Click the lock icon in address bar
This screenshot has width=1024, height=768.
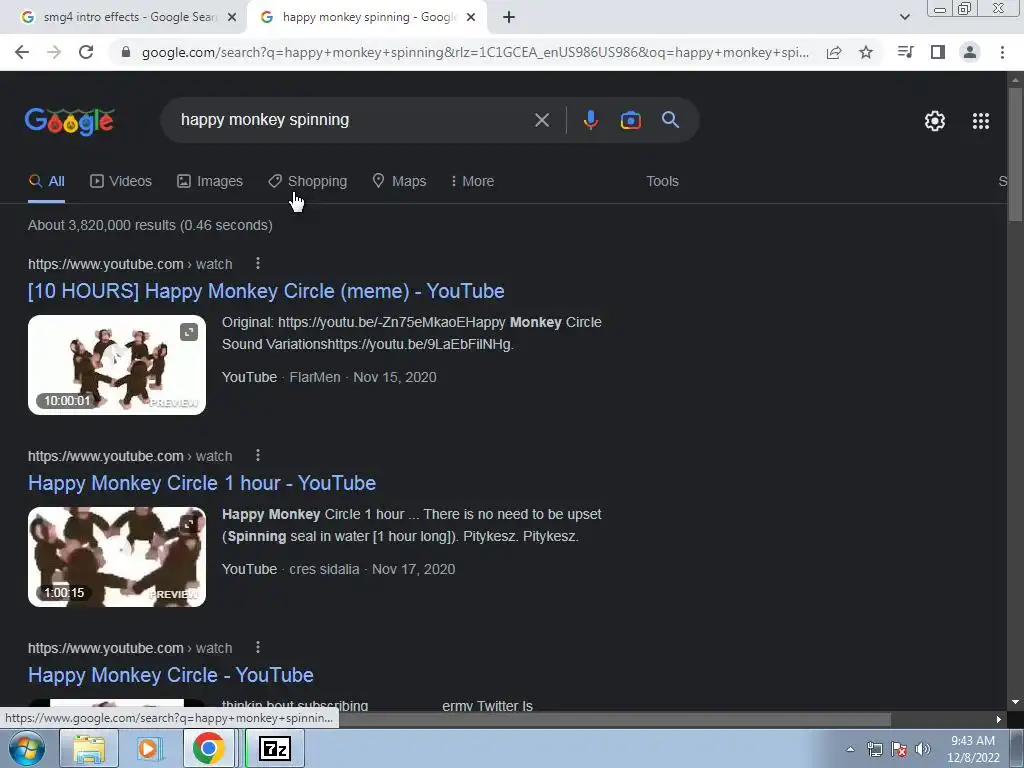[126, 52]
